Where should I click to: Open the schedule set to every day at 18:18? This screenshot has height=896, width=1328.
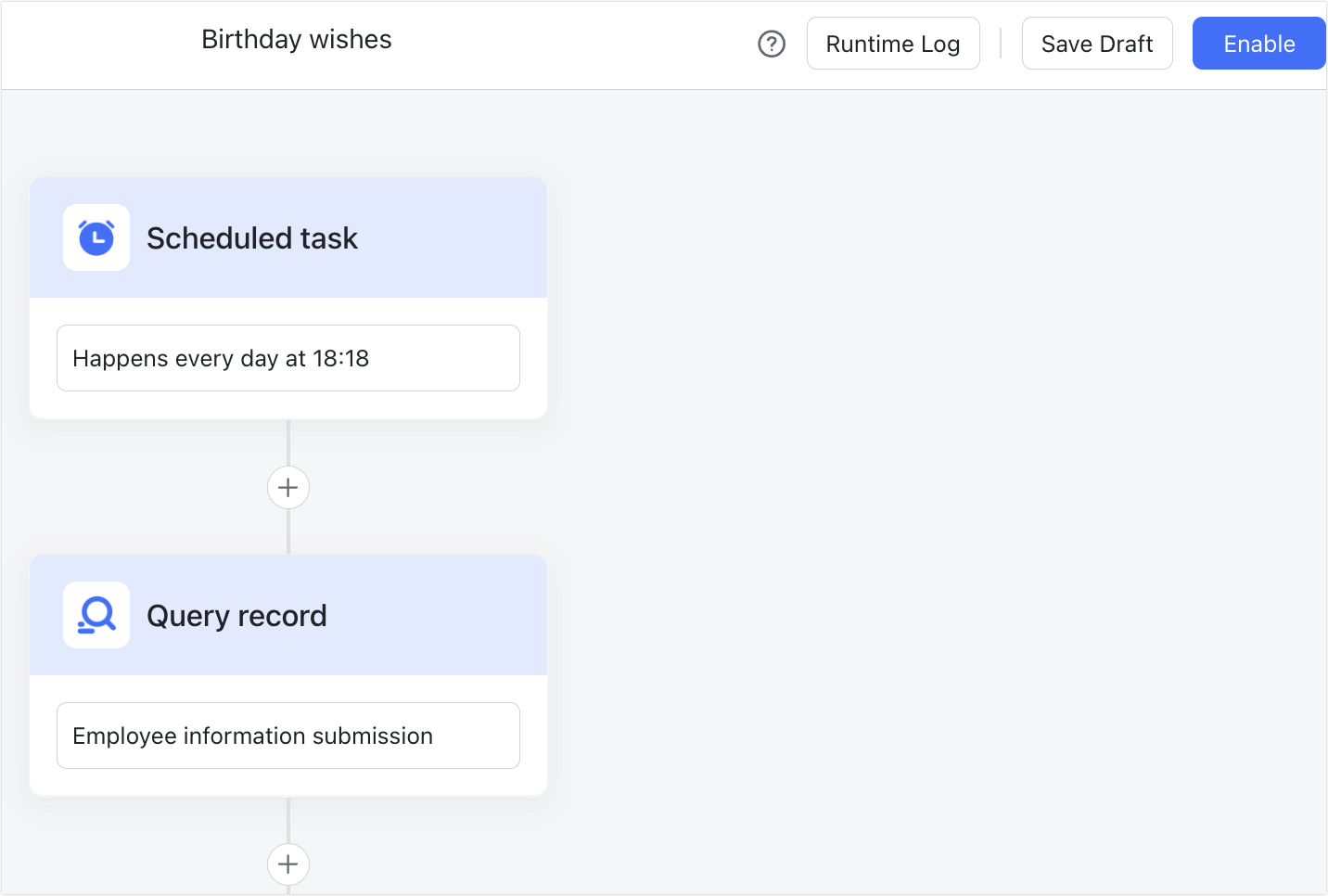(288, 358)
